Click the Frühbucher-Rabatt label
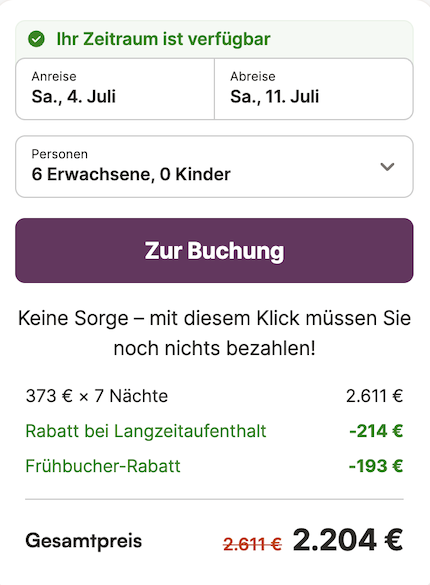The image size is (430, 585). (103, 466)
